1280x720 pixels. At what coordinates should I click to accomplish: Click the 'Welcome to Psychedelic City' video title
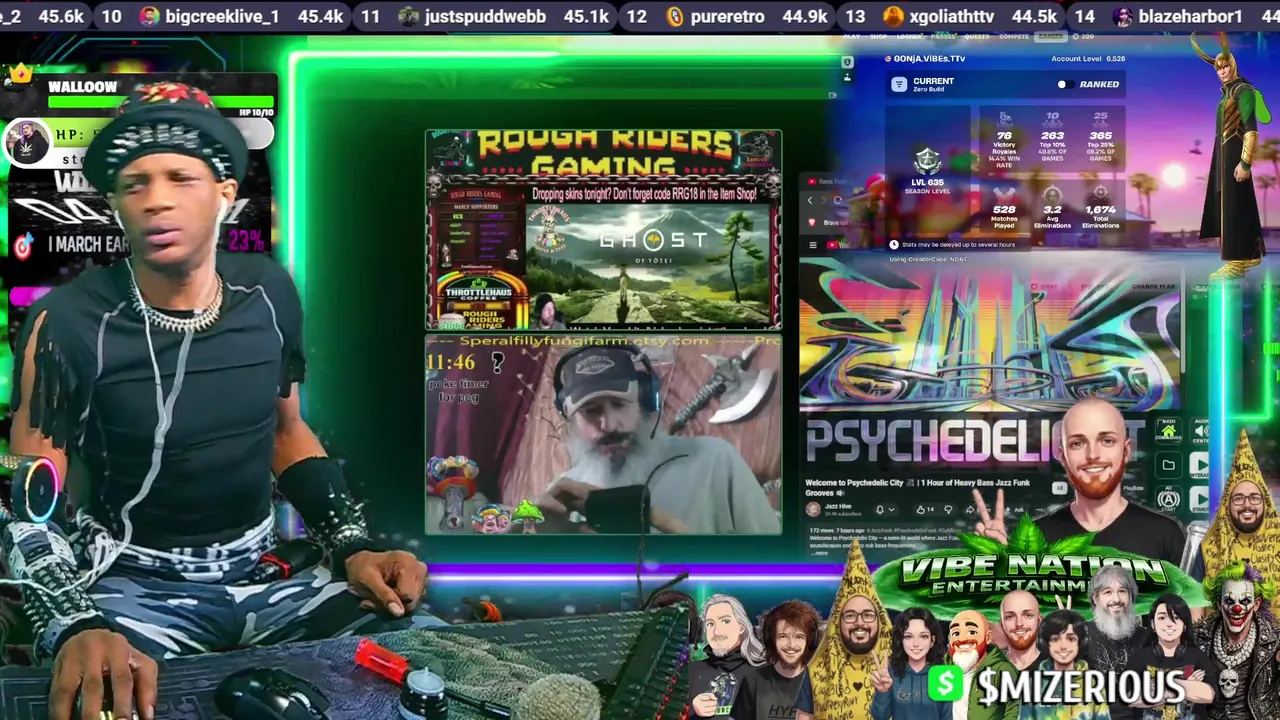918,488
